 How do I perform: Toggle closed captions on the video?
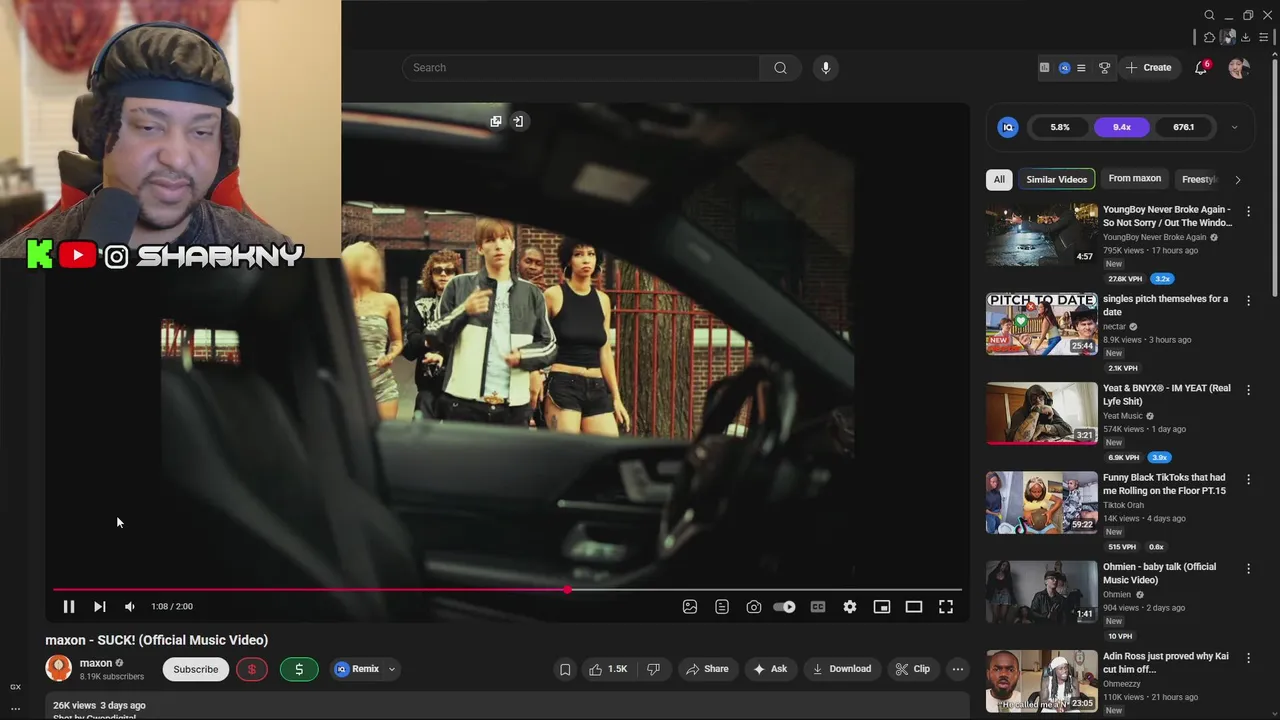coord(818,606)
